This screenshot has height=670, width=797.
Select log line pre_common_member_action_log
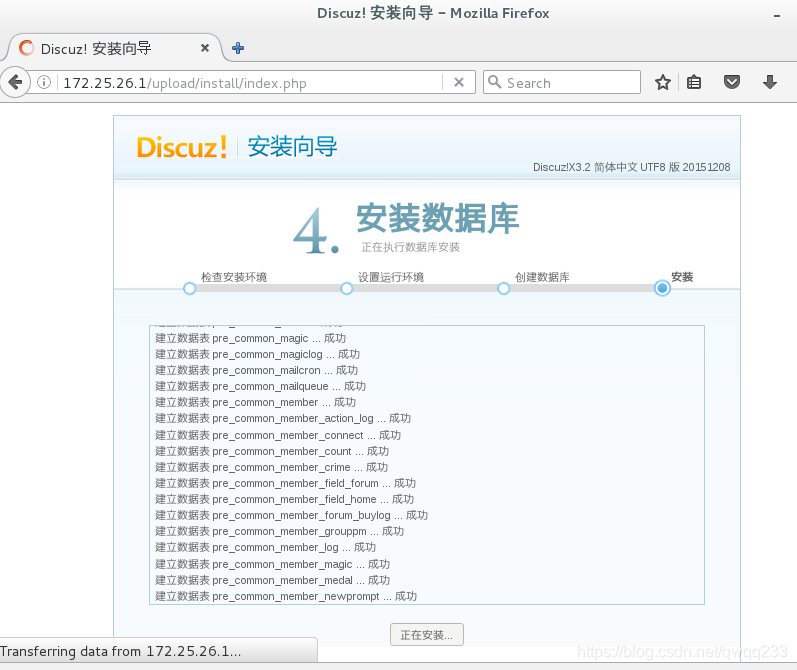(283, 418)
